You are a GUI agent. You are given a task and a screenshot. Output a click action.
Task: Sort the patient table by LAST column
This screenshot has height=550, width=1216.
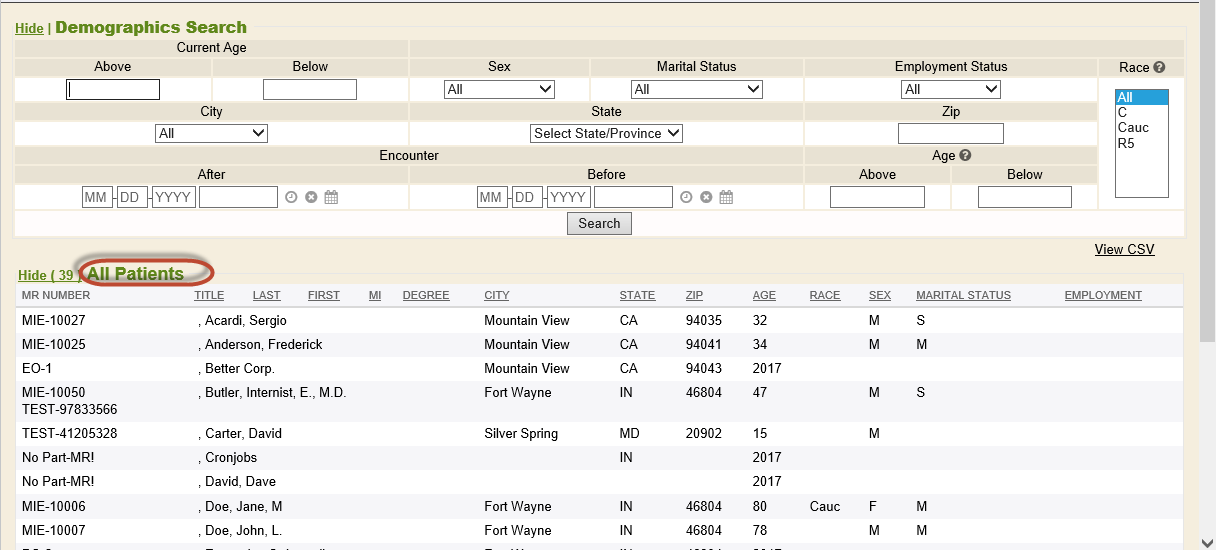click(266, 295)
